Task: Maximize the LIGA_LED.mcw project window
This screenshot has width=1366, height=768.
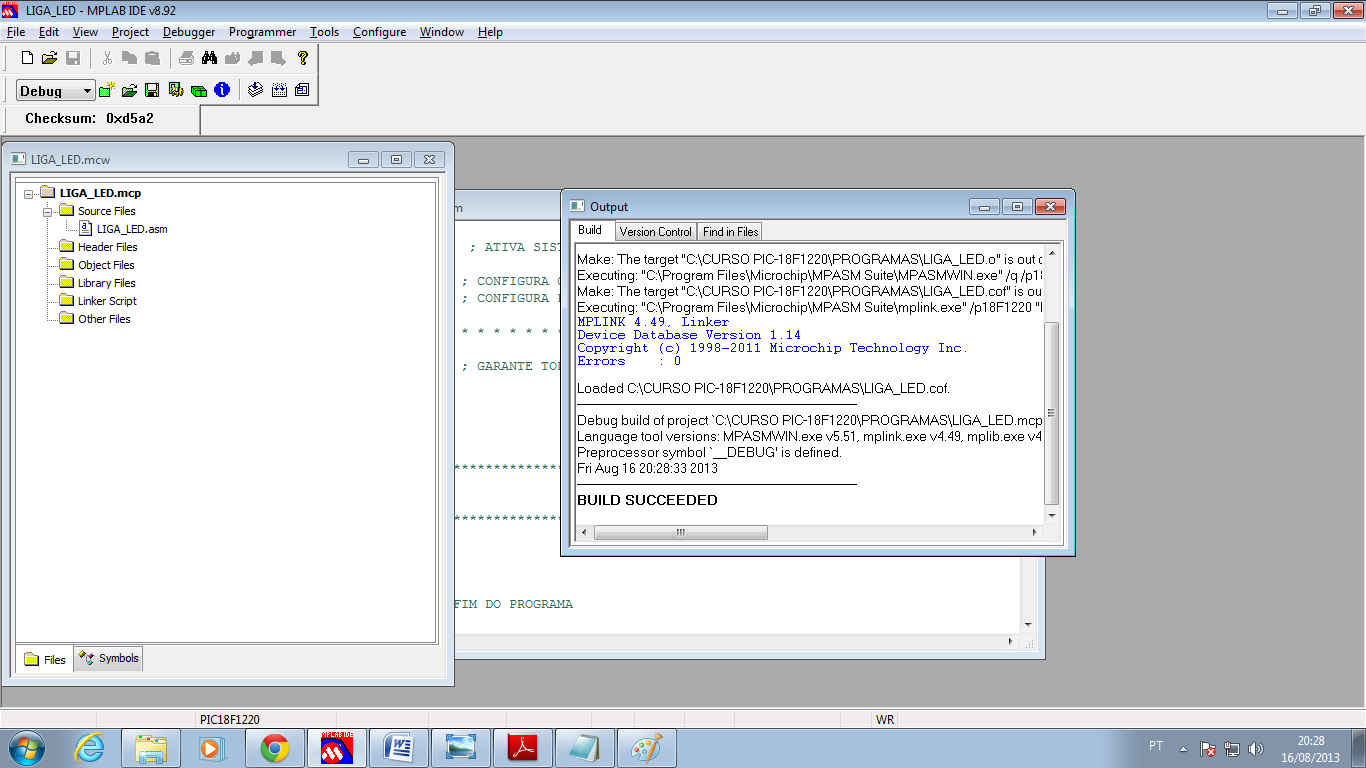Action: coord(396,159)
